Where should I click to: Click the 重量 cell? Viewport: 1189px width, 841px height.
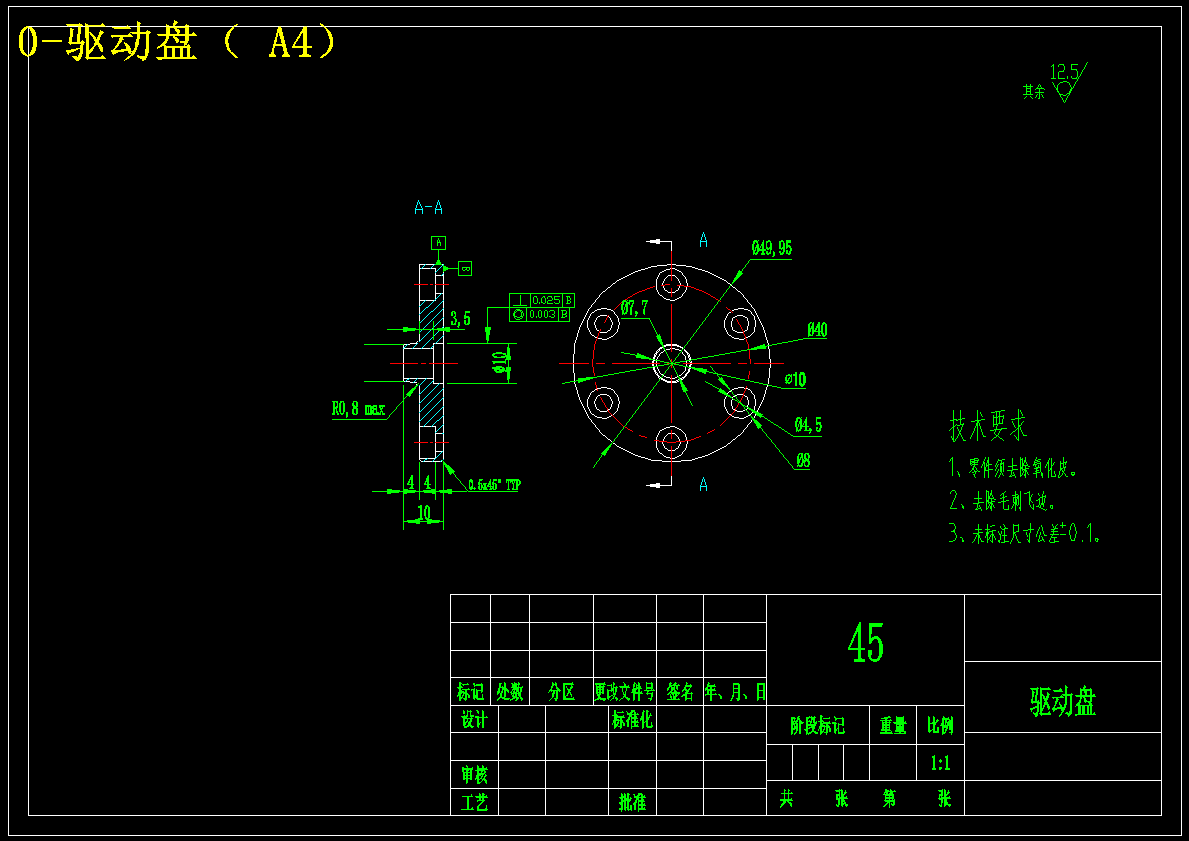[893, 726]
